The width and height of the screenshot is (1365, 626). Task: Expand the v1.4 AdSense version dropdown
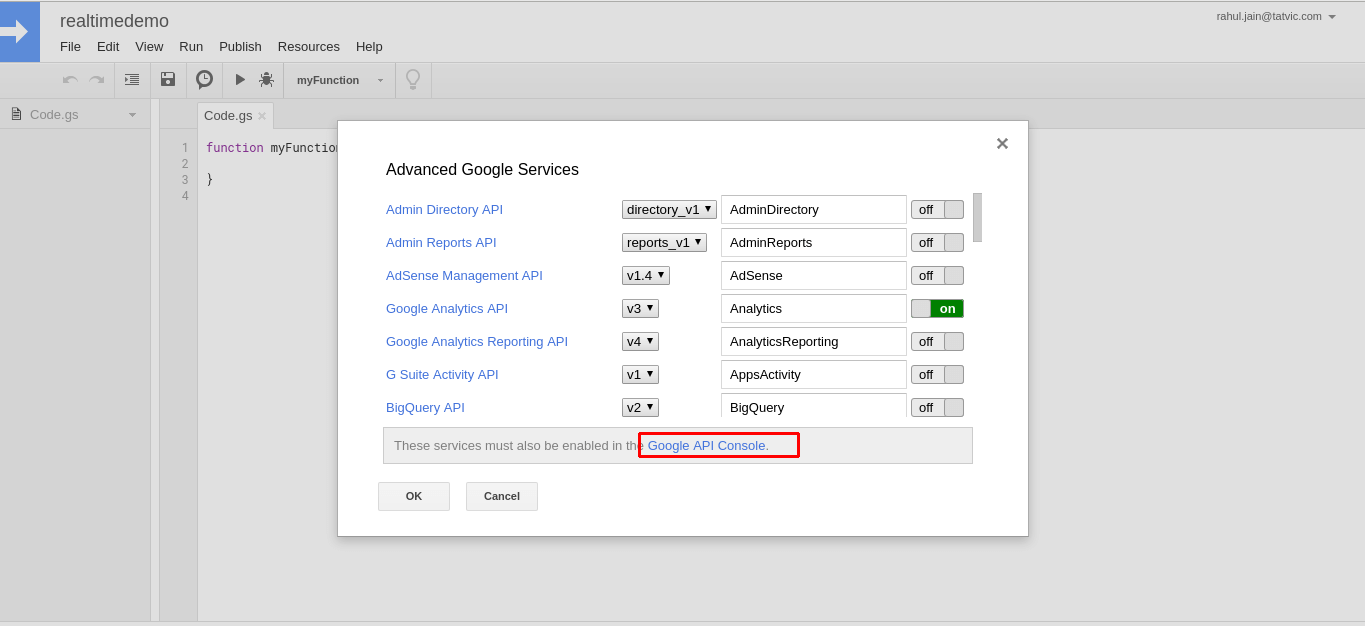click(x=645, y=275)
